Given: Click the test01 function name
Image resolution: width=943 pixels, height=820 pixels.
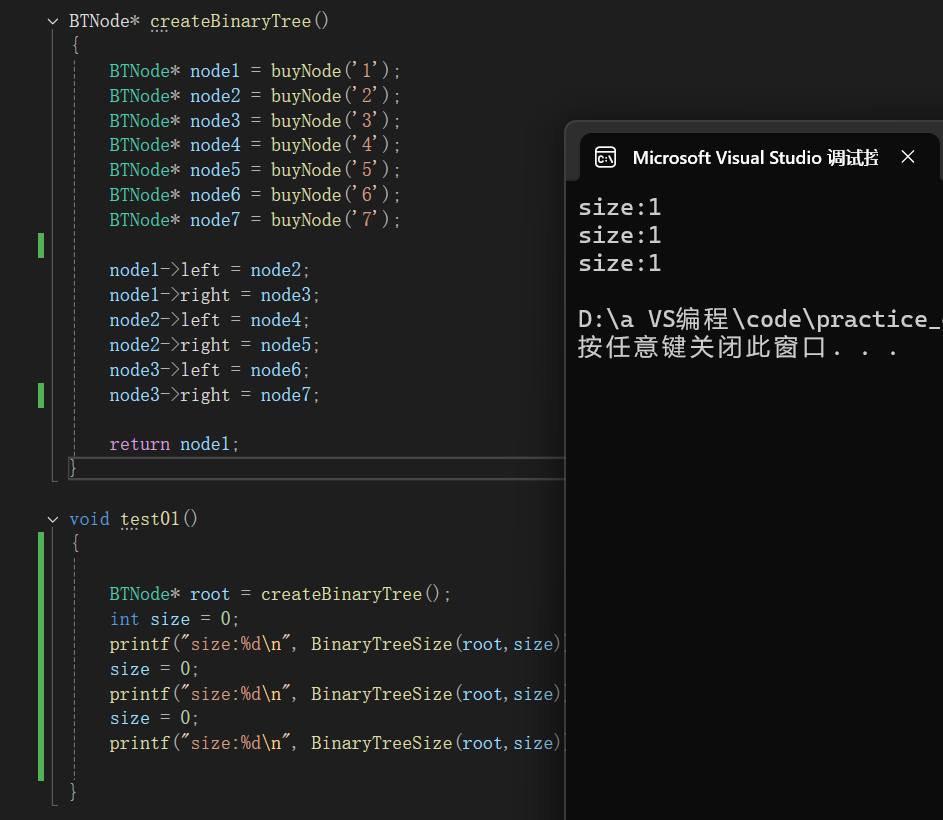Looking at the screenshot, I should (x=150, y=519).
